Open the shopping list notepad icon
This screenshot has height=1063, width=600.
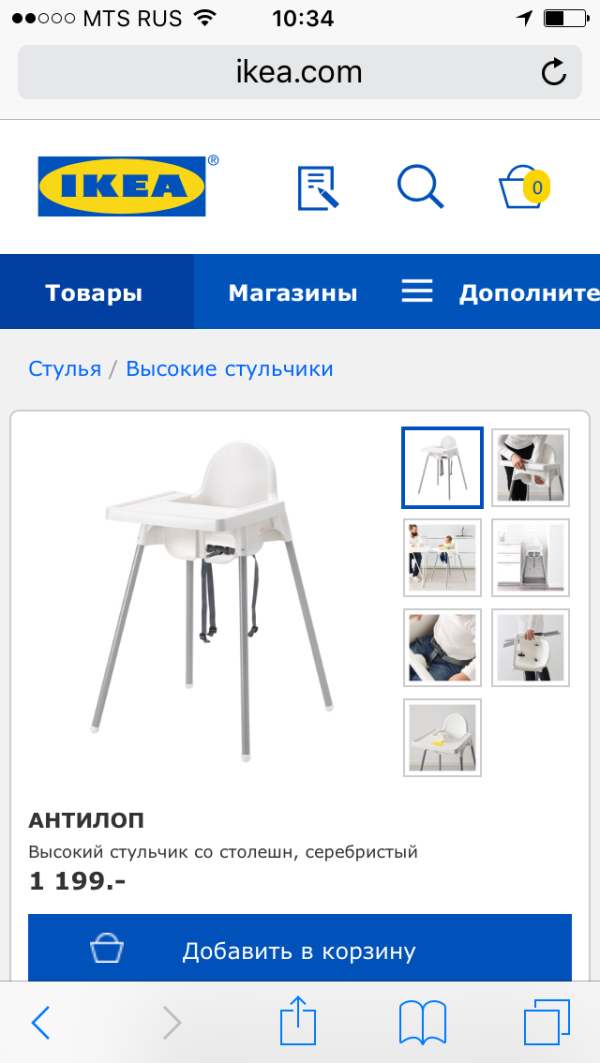coord(318,188)
